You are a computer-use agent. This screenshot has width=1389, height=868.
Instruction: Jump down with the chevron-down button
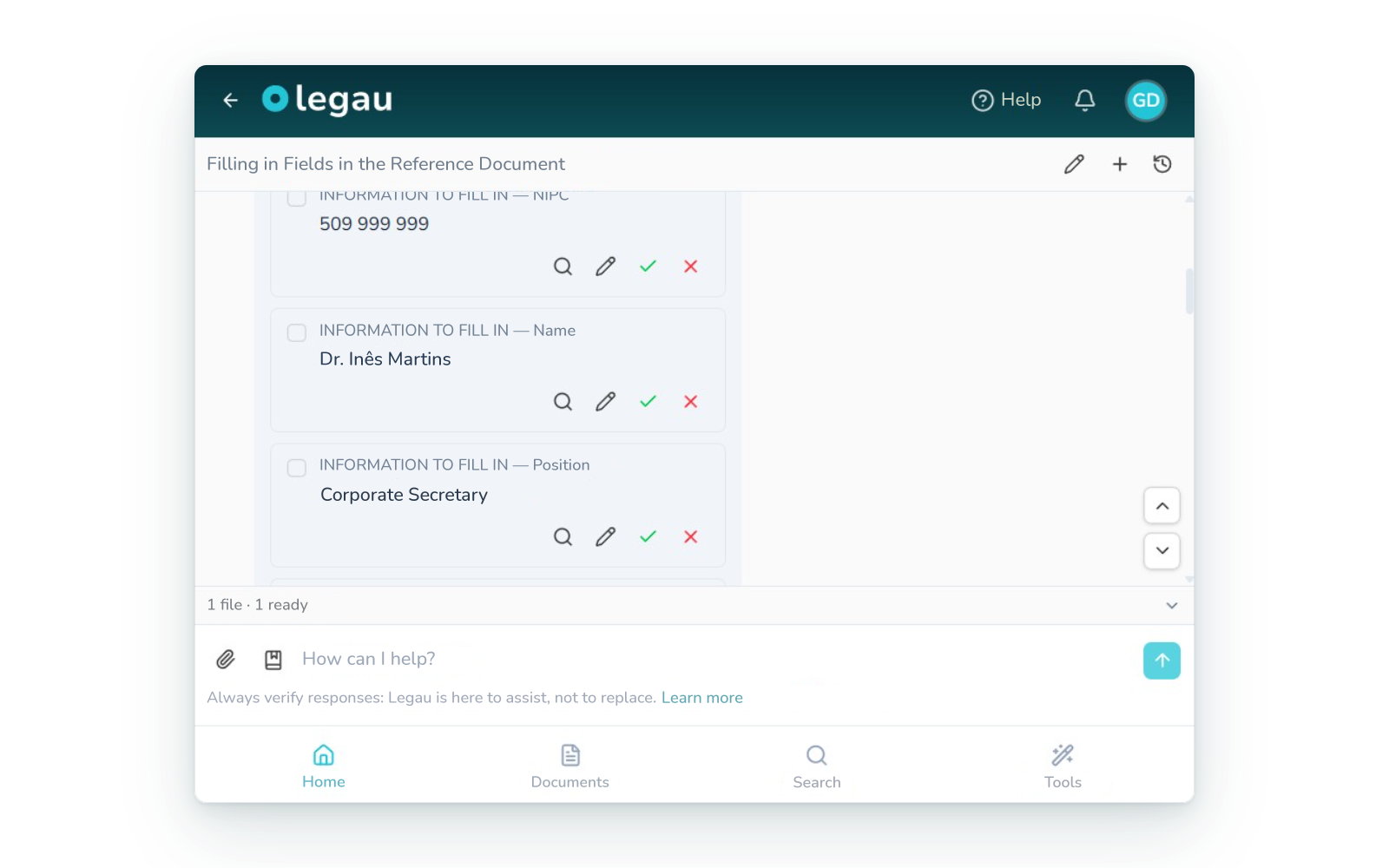pyautogui.click(x=1162, y=550)
